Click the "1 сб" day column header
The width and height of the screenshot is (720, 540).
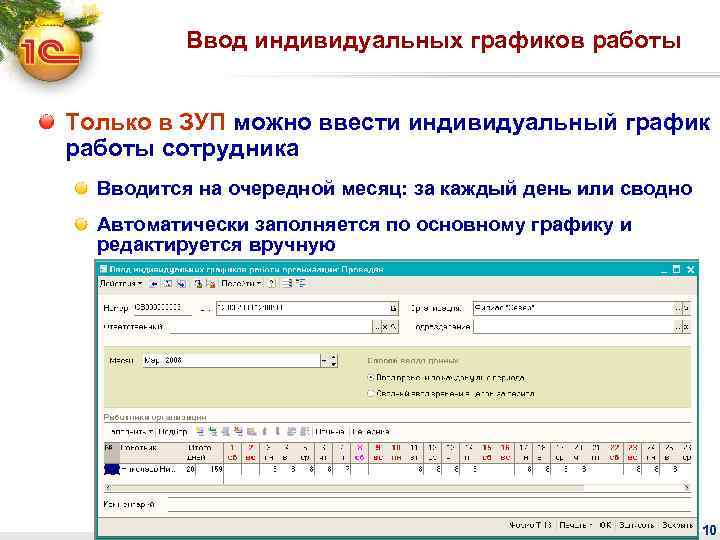tap(233, 452)
